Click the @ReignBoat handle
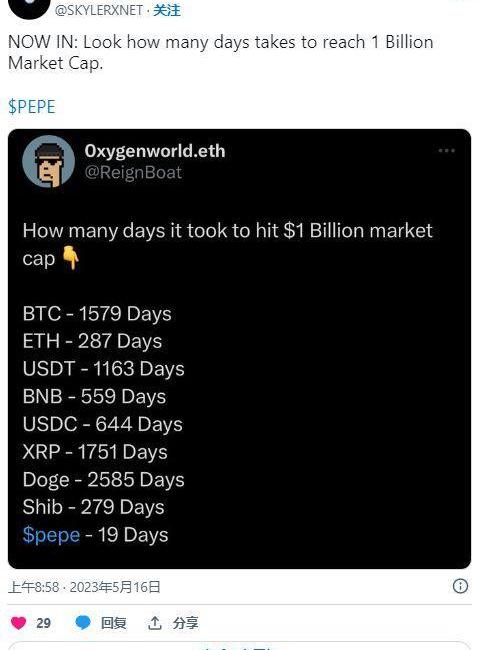 133,172
